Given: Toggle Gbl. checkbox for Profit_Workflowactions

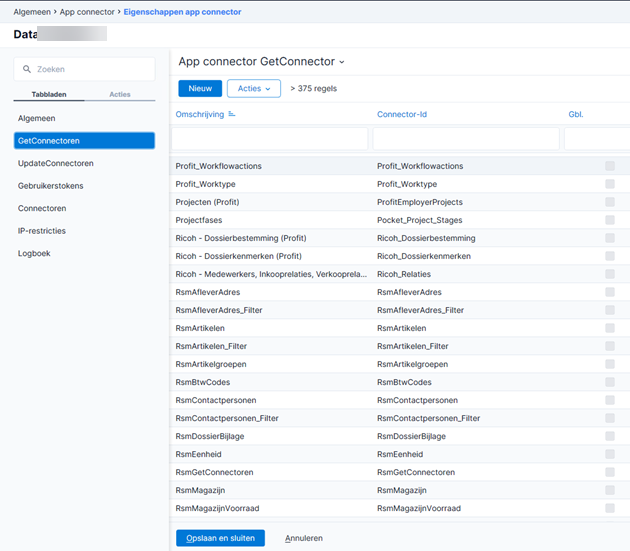Looking at the screenshot, I should (610, 166).
